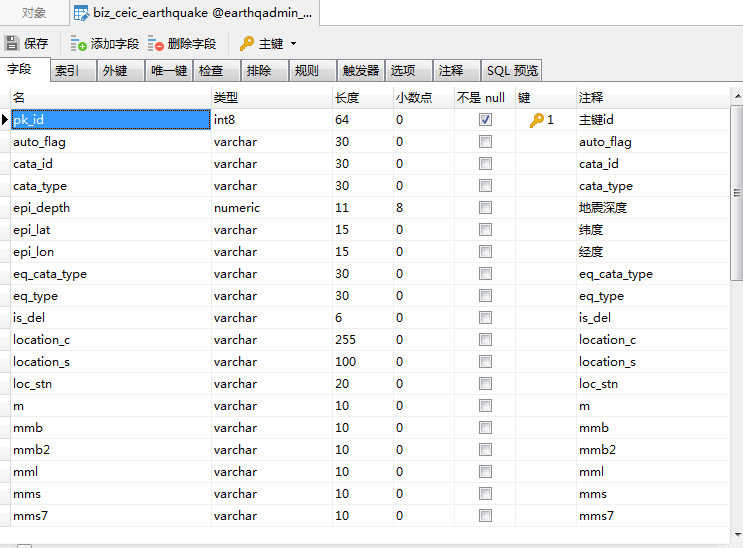Switch to the 索引 (Indexes) tab
The image size is (743, 548).
72,71
